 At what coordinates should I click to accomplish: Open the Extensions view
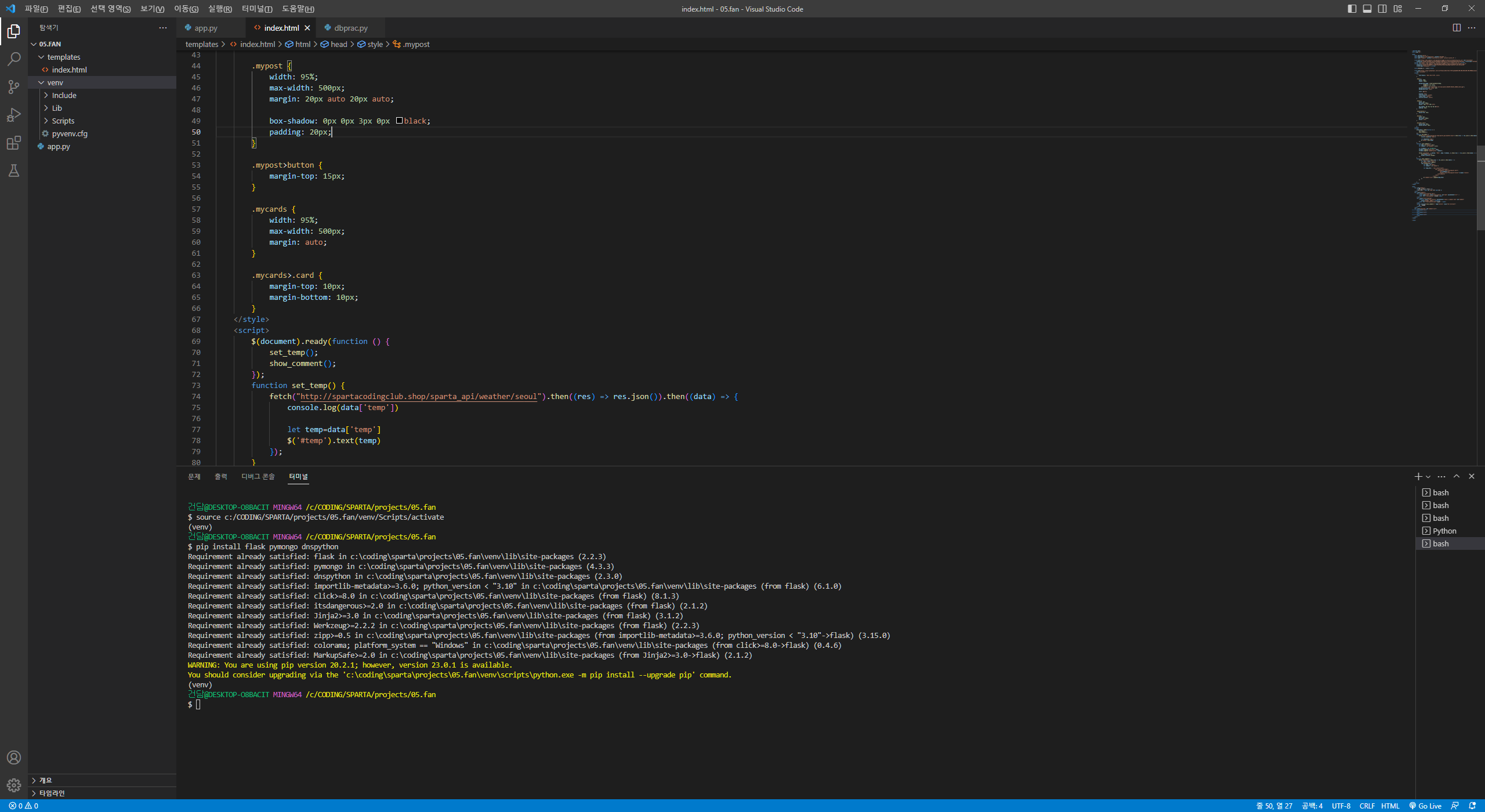click(x=14, y=143)
